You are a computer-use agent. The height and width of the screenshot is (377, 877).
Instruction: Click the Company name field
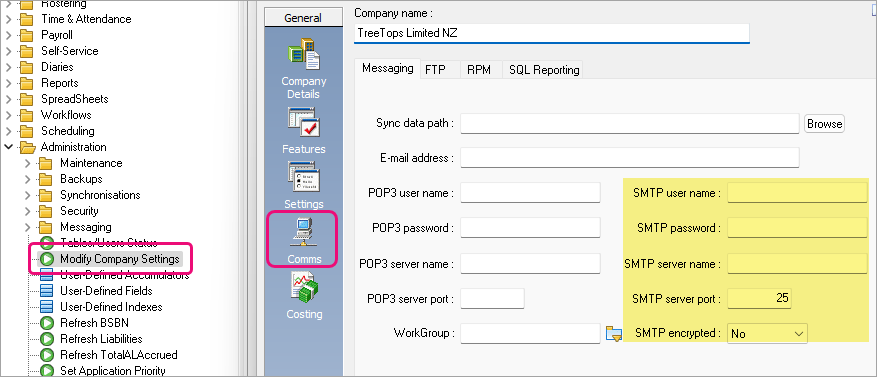click(551, 33)
